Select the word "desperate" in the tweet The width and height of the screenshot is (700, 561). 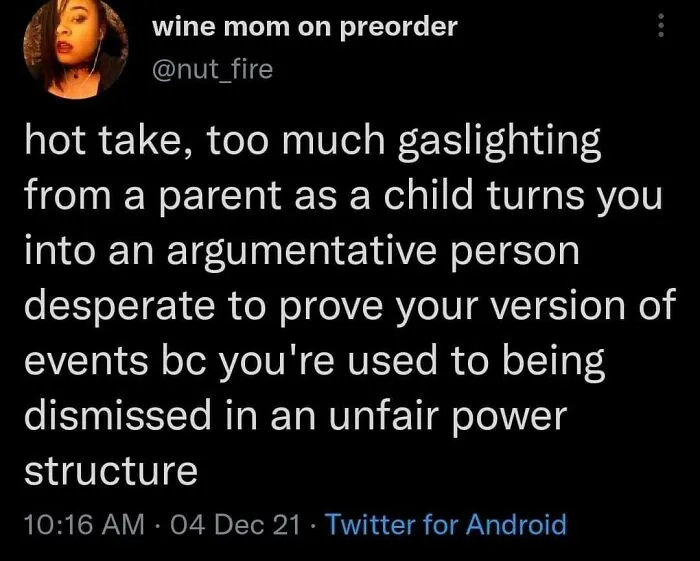coord(120,308)
